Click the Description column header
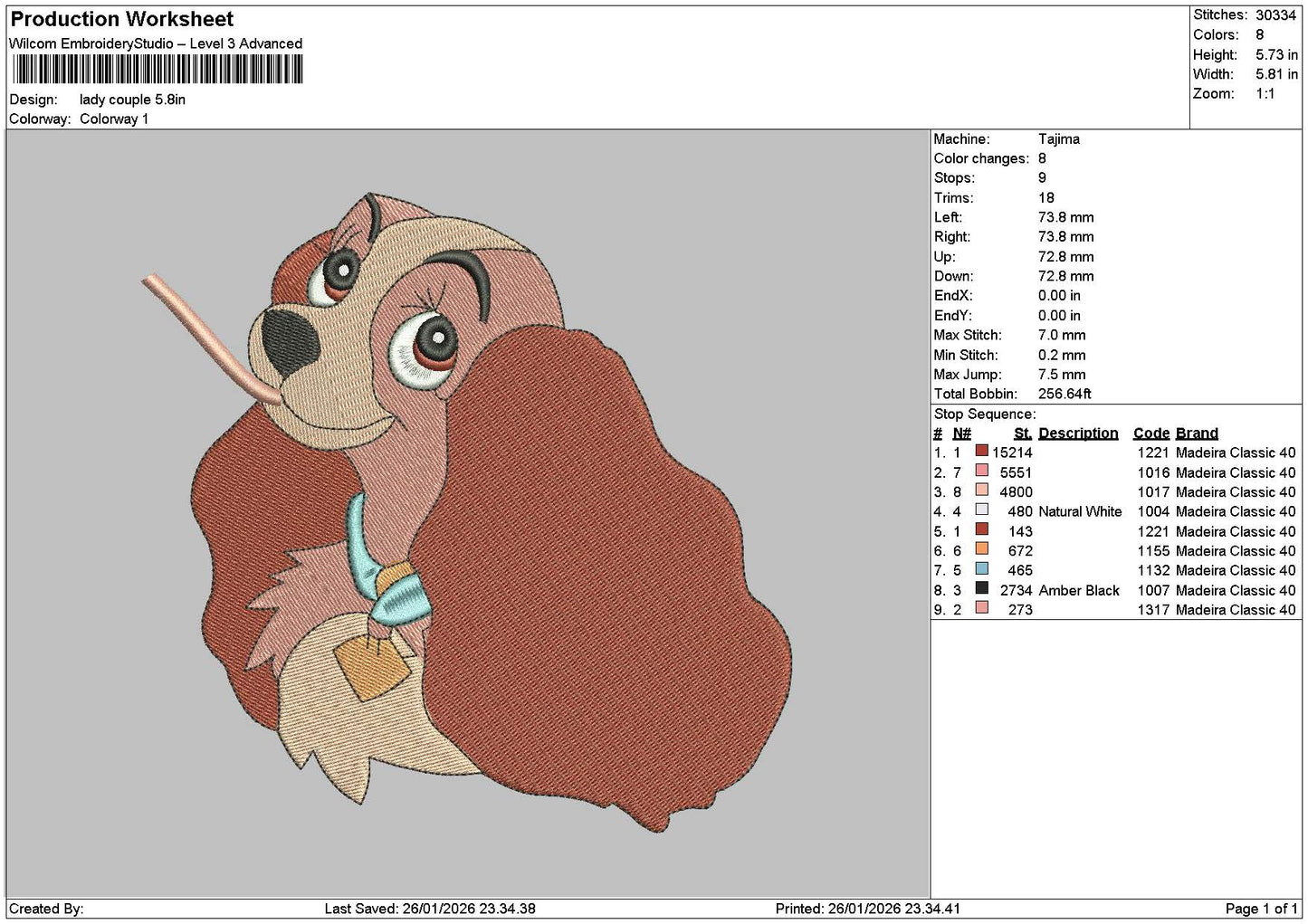The height and width of the screenshot is (924, 1308). [x=1078, y=433]
